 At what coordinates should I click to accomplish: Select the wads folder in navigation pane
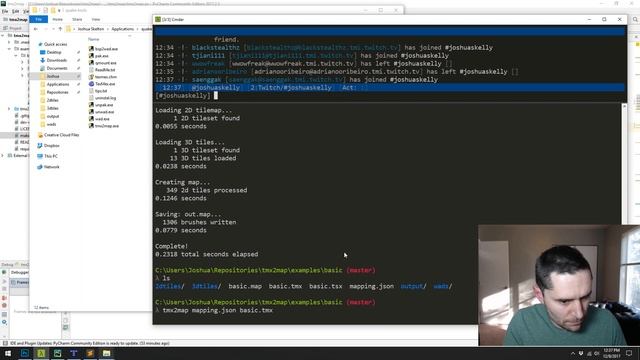coord(51,124)
